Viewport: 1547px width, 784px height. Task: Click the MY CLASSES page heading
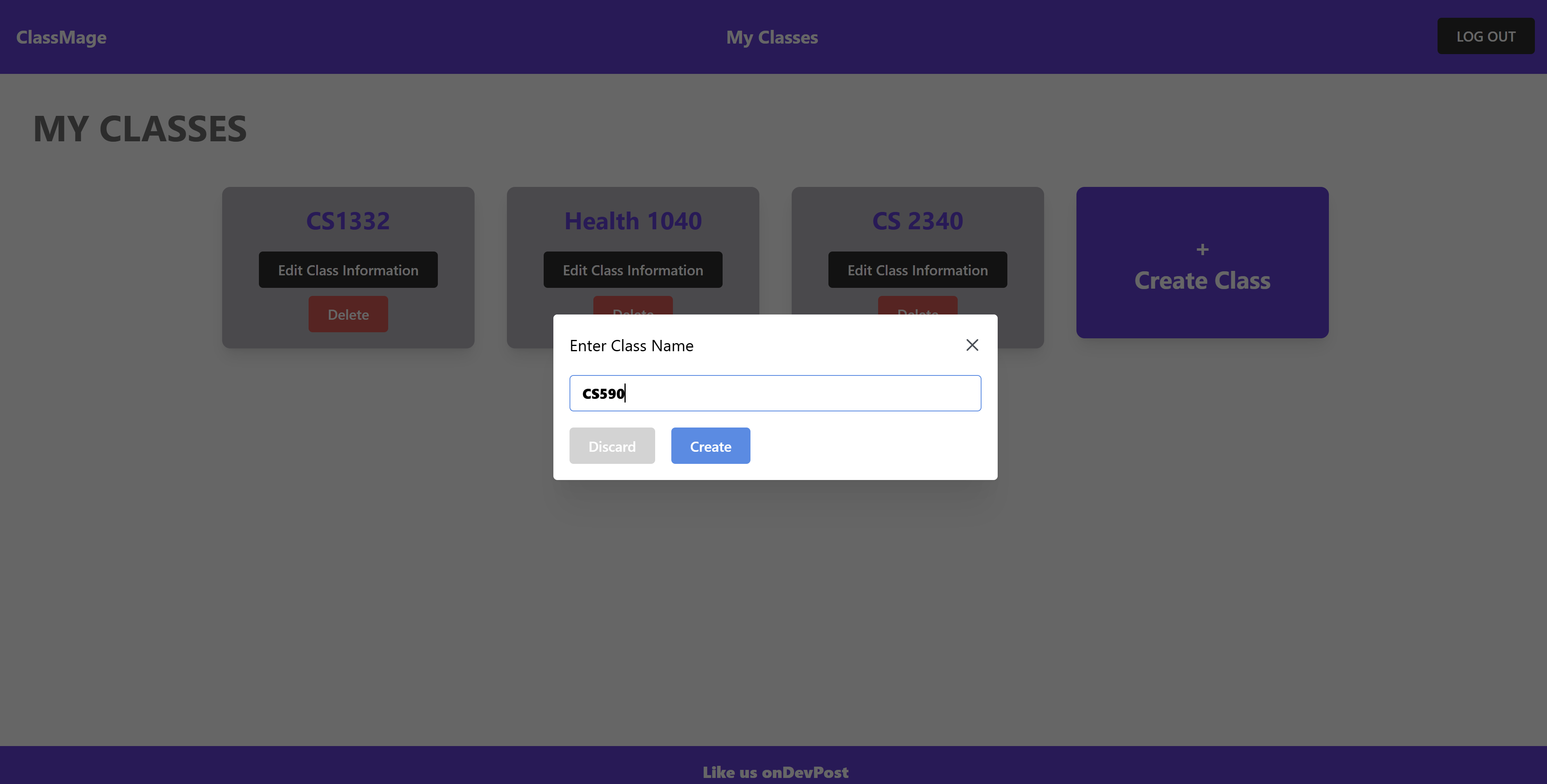[x=140, y=128]
